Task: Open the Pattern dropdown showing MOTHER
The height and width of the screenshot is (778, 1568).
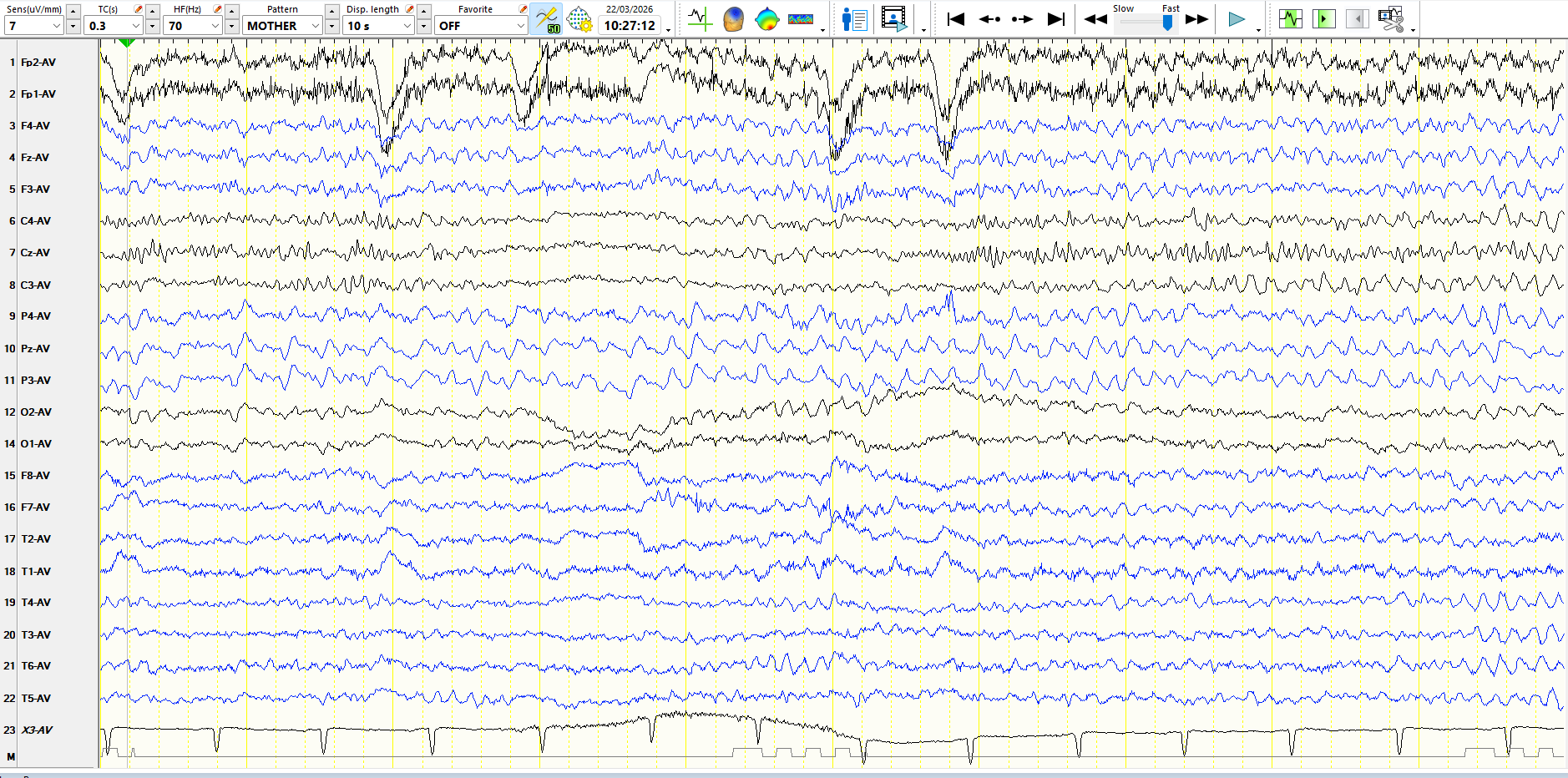Action: tap(283, 26)
